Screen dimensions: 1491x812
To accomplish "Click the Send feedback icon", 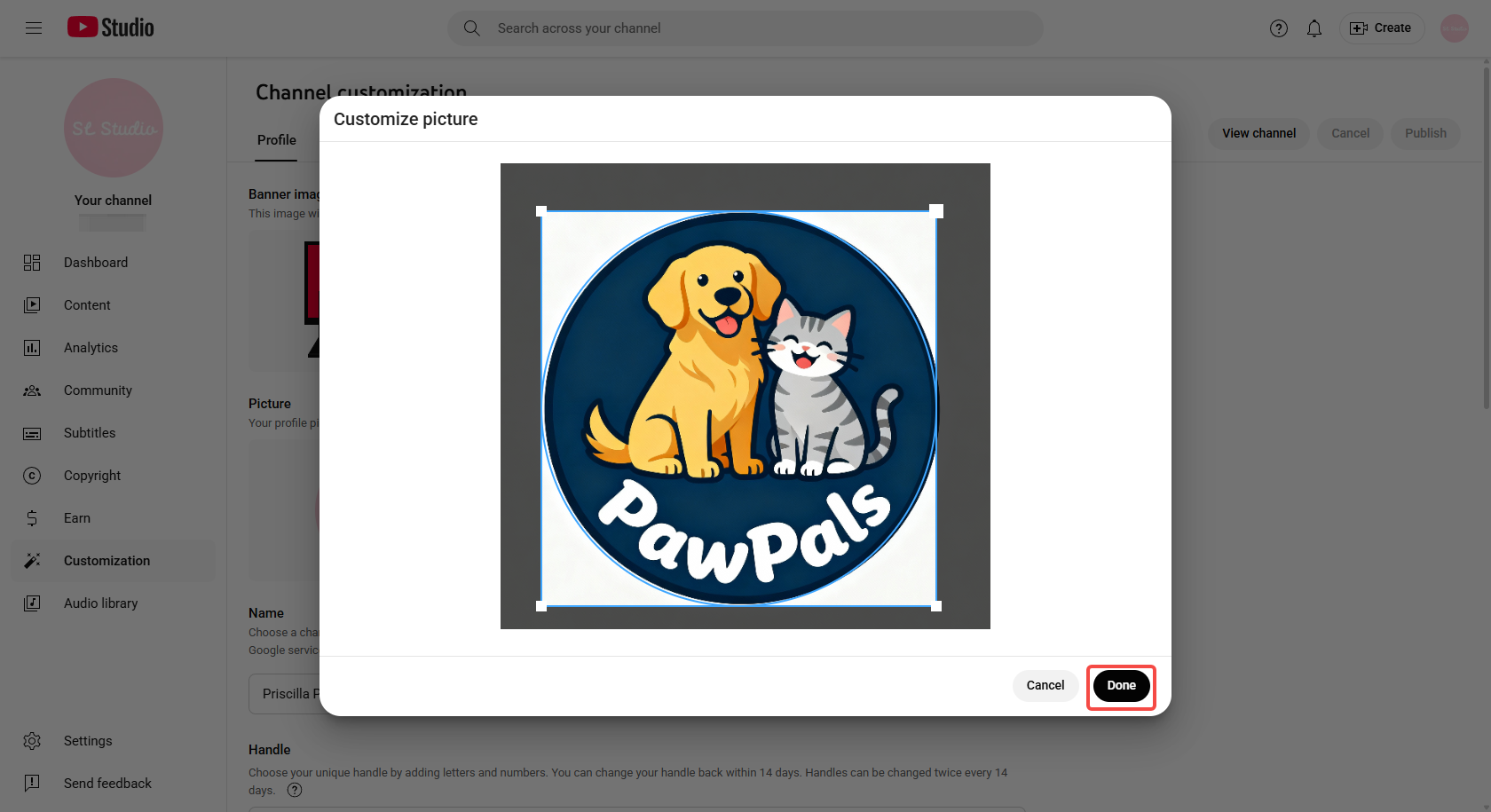I will [32, 783].
